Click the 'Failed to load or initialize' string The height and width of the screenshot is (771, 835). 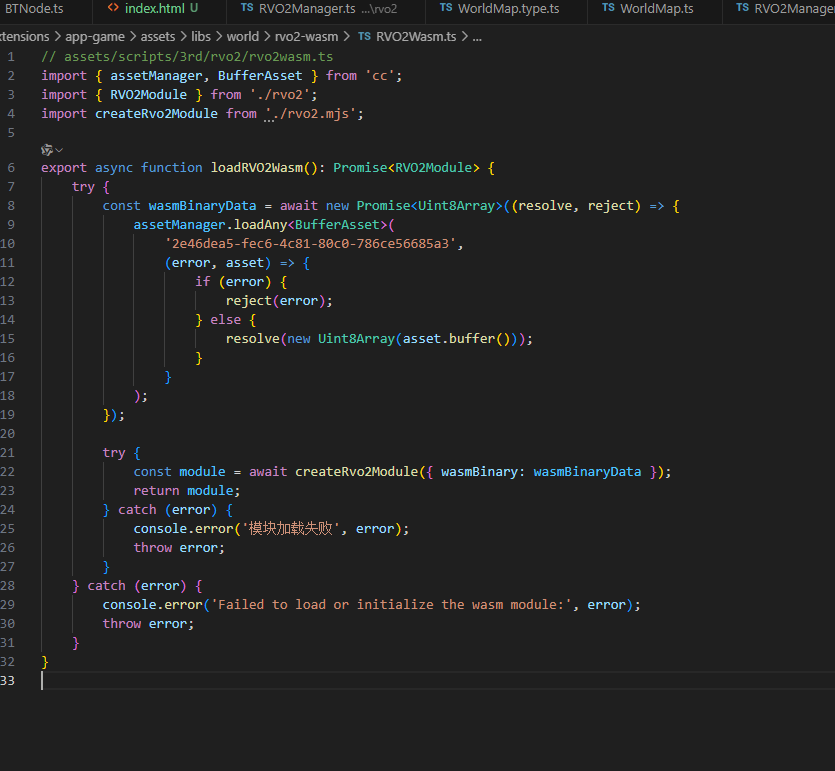[x=392, y=605]
